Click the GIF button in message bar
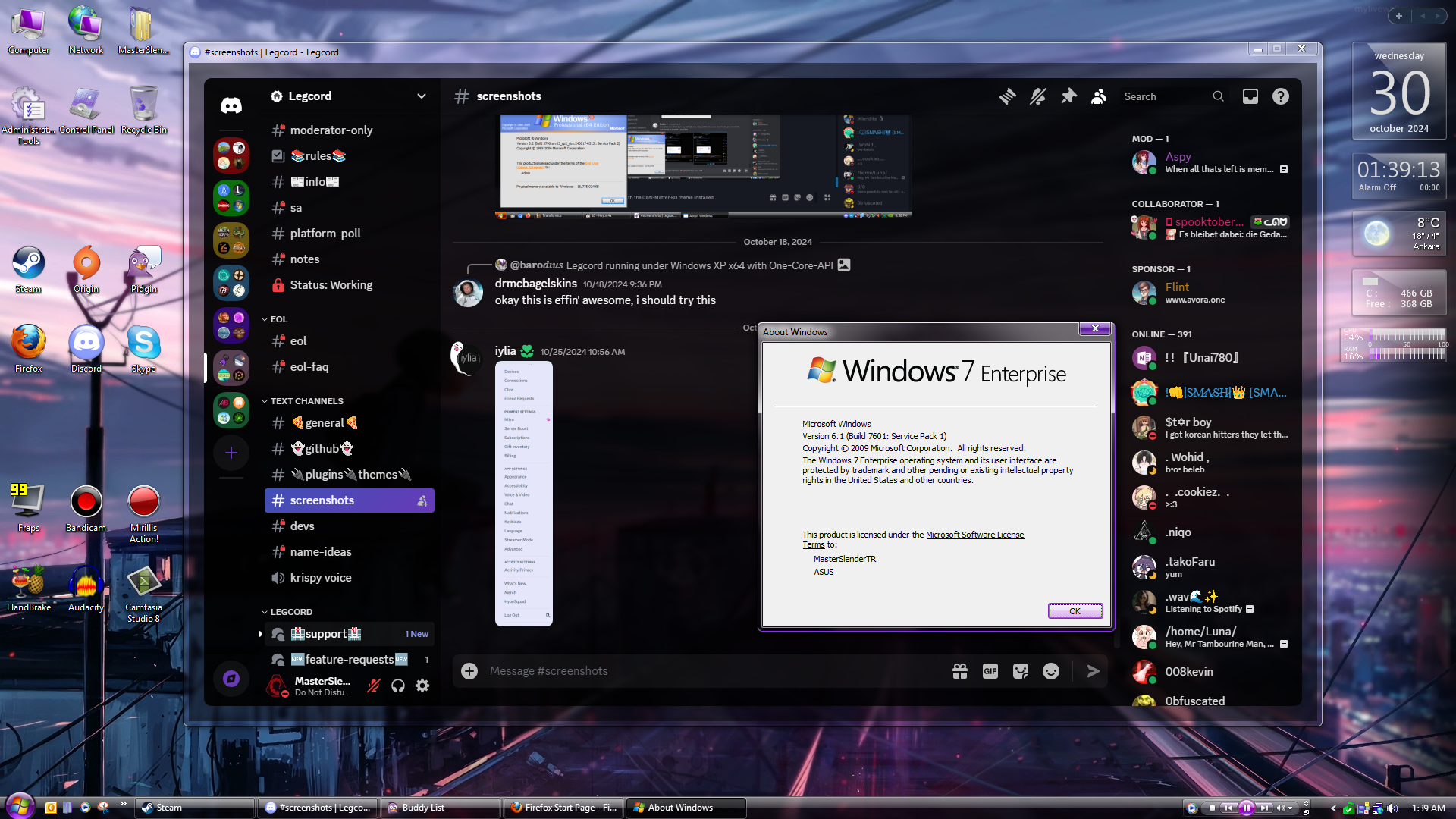1456x819 pixels. point(989,670)
